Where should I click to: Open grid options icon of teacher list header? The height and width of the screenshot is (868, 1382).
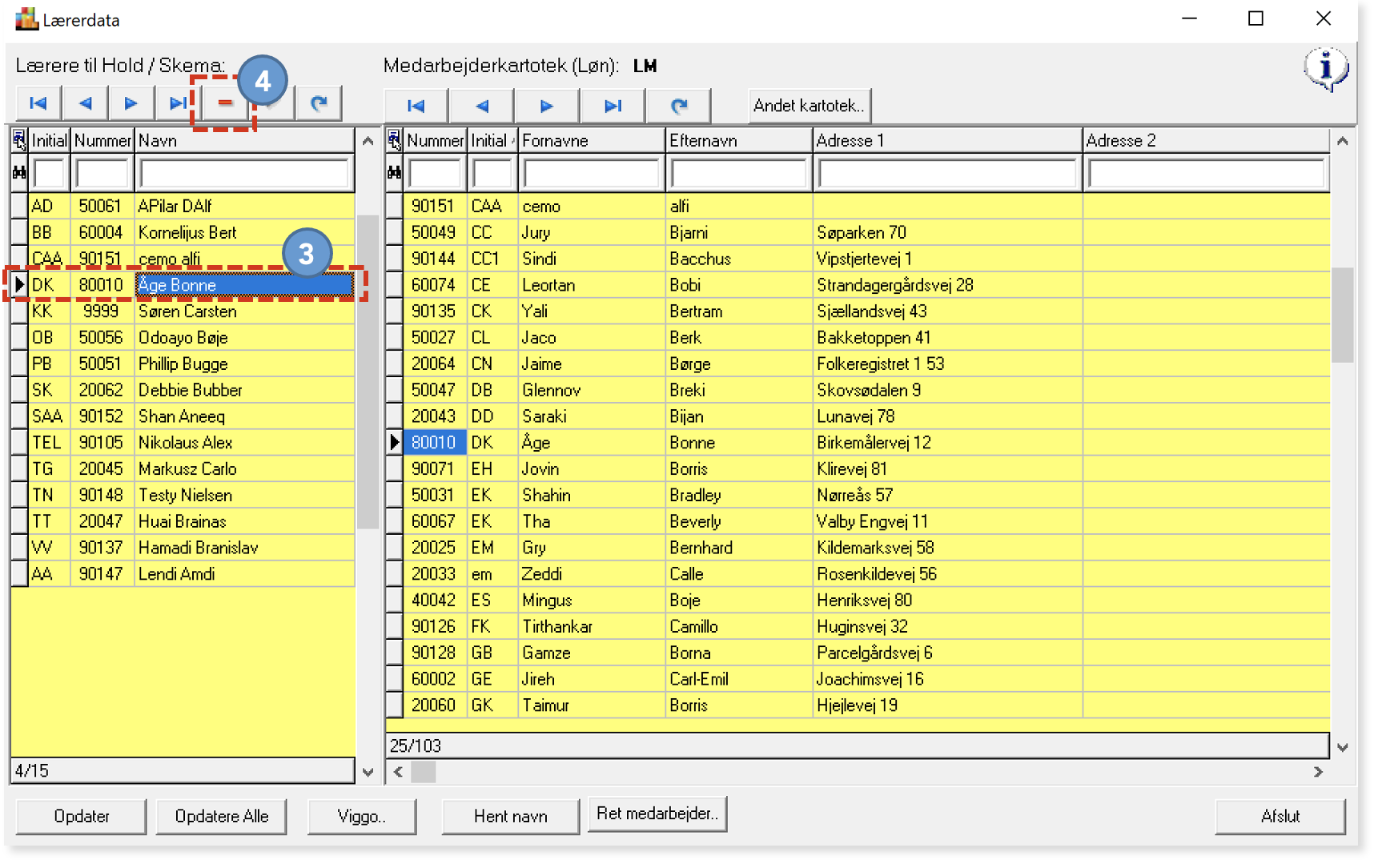19,141
